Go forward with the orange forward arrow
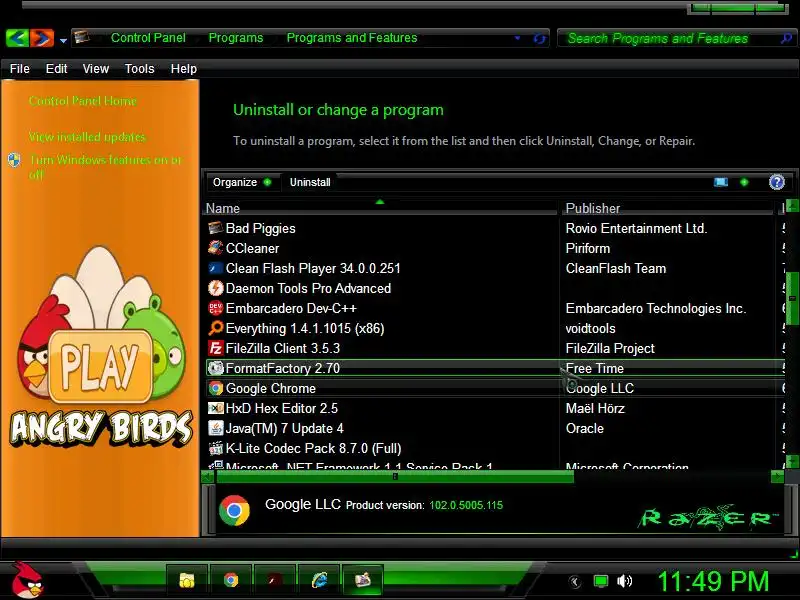 42,38
